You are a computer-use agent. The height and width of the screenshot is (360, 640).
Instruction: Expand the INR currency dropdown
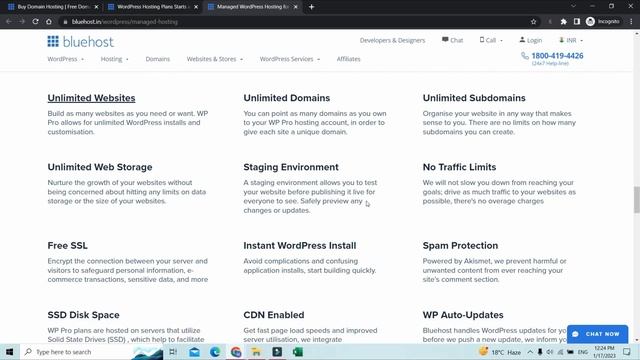click(x=571, y=40)
